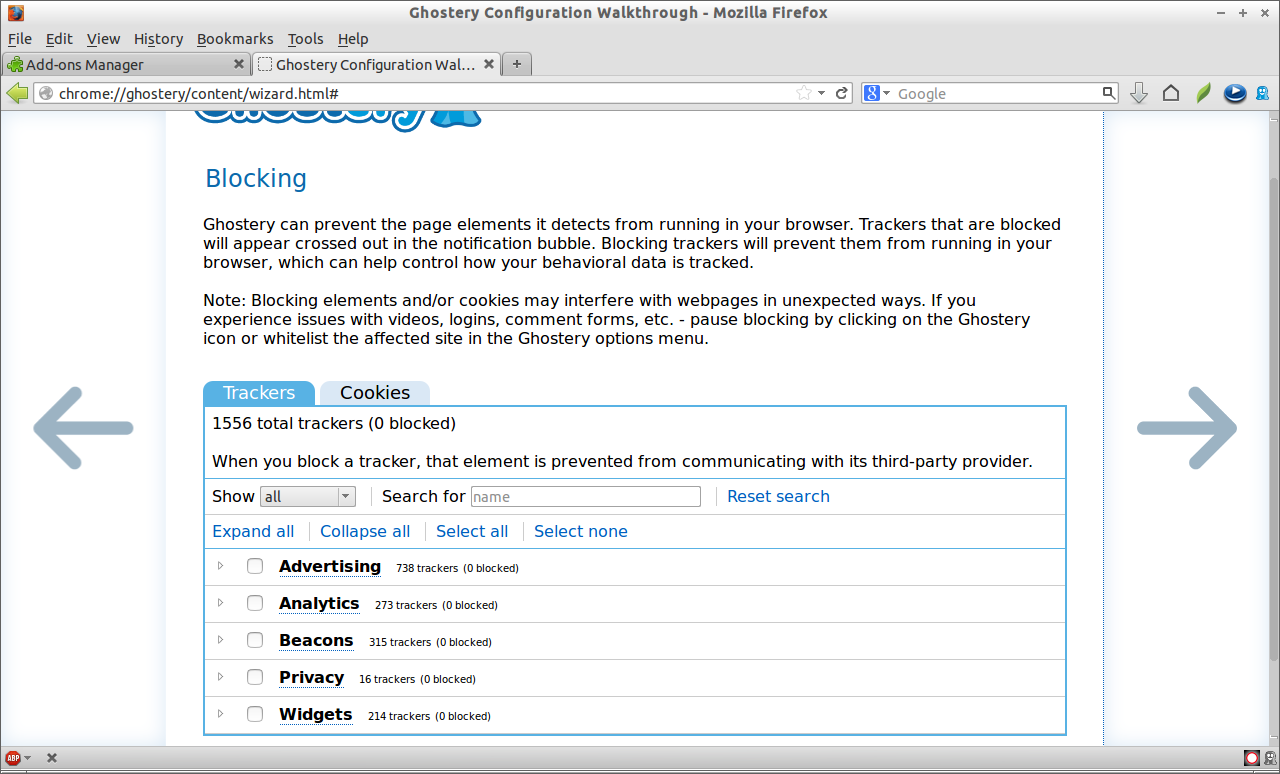Click the search magnifier icon
This screenshot has height=774, width=1280.
coord(1108,93)
